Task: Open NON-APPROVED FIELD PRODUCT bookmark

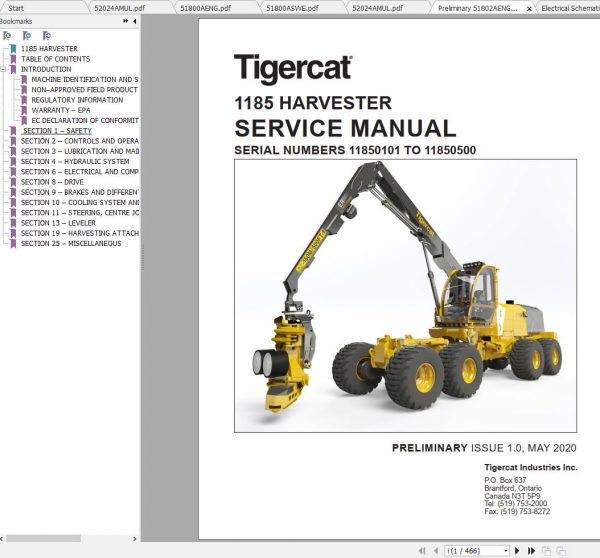Action: click(x=85, y=90)
